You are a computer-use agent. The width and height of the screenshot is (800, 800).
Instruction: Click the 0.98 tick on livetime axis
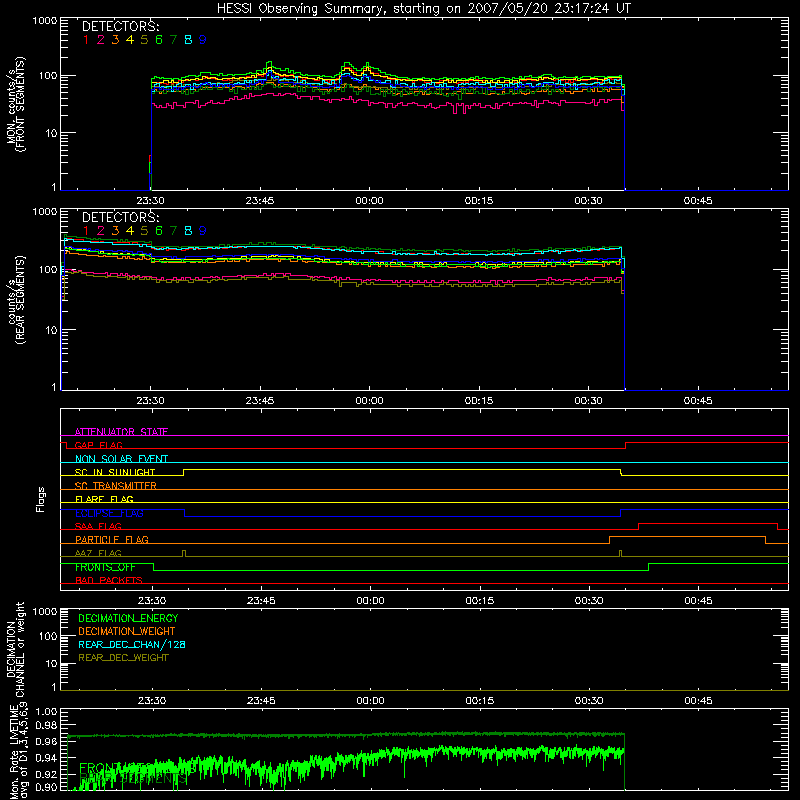[46, 726]
